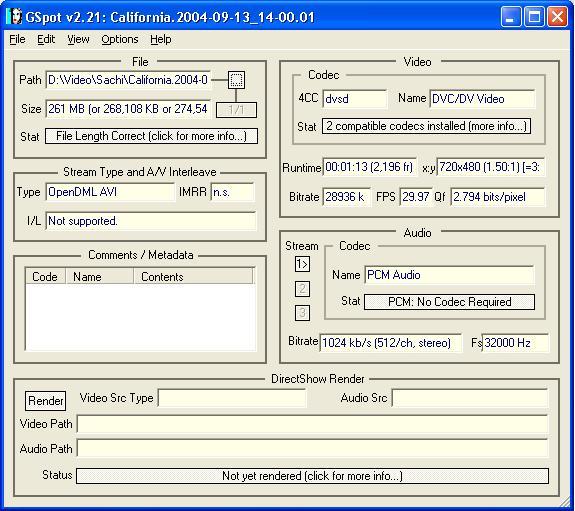Select audio stream 1
The height and width of the screenshot is (511, 575).
coord(302,264)
